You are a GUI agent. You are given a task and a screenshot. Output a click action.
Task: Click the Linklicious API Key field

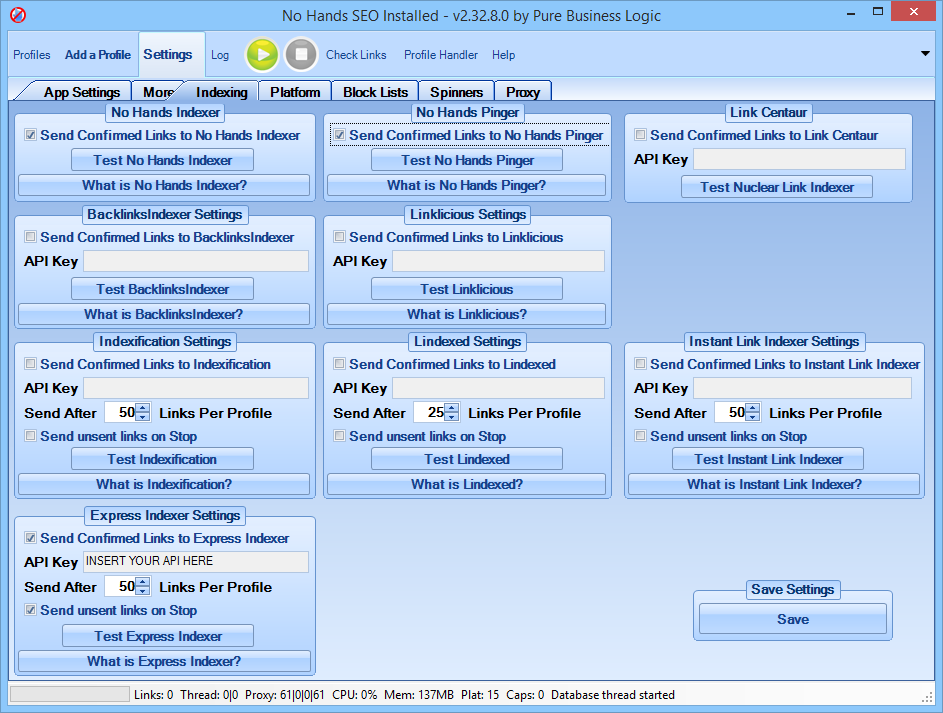click(x=499, y=262)
